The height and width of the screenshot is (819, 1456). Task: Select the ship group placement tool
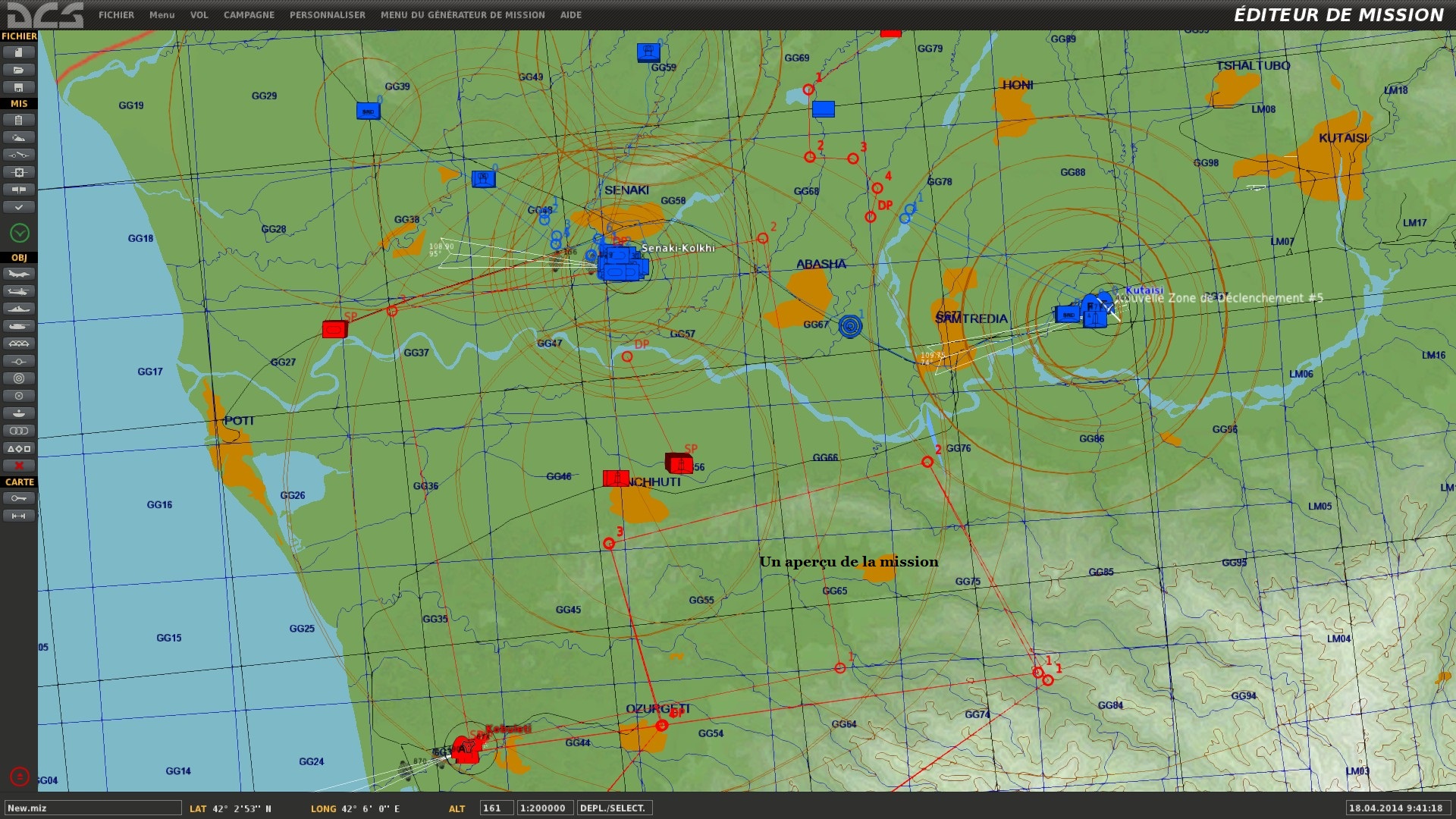click(19, 309)
